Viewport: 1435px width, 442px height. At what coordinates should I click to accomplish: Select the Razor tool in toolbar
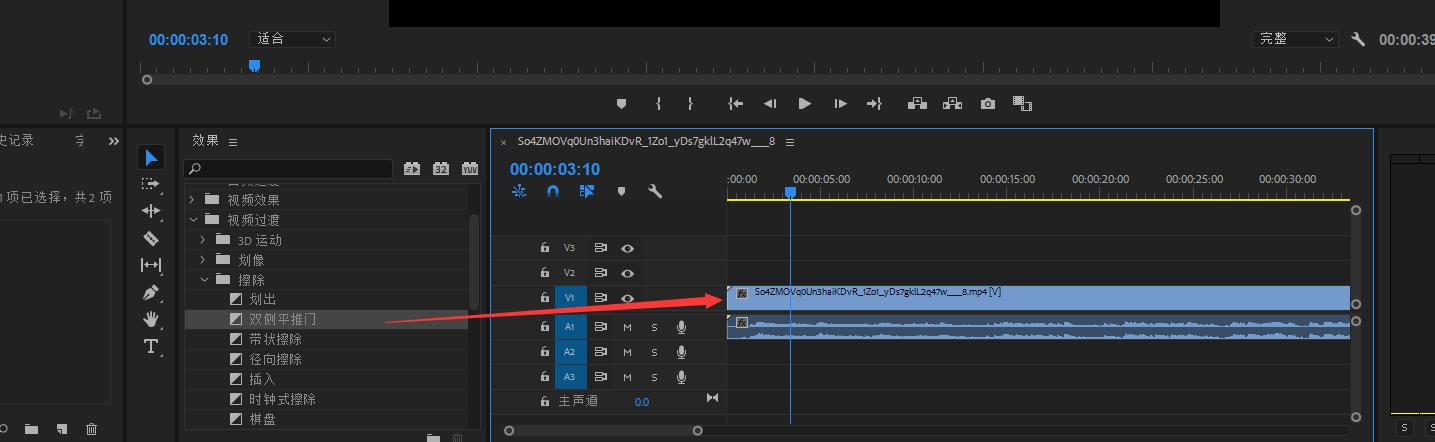[151, 238]
